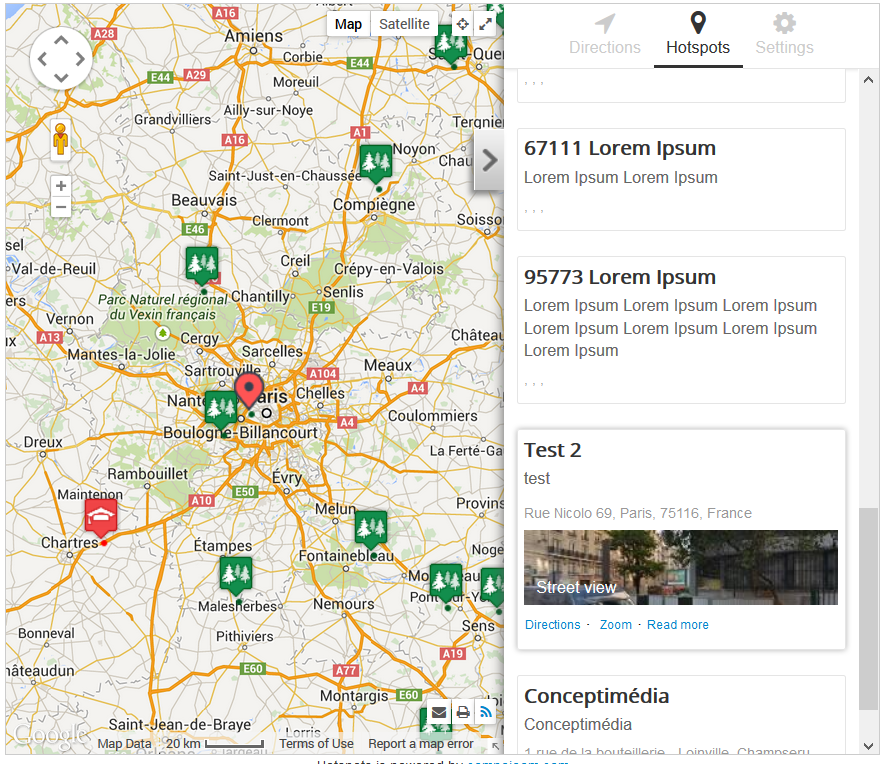892x764 pixels.
Task: Open the Street view thumbnail image
Action: point(680,567)
